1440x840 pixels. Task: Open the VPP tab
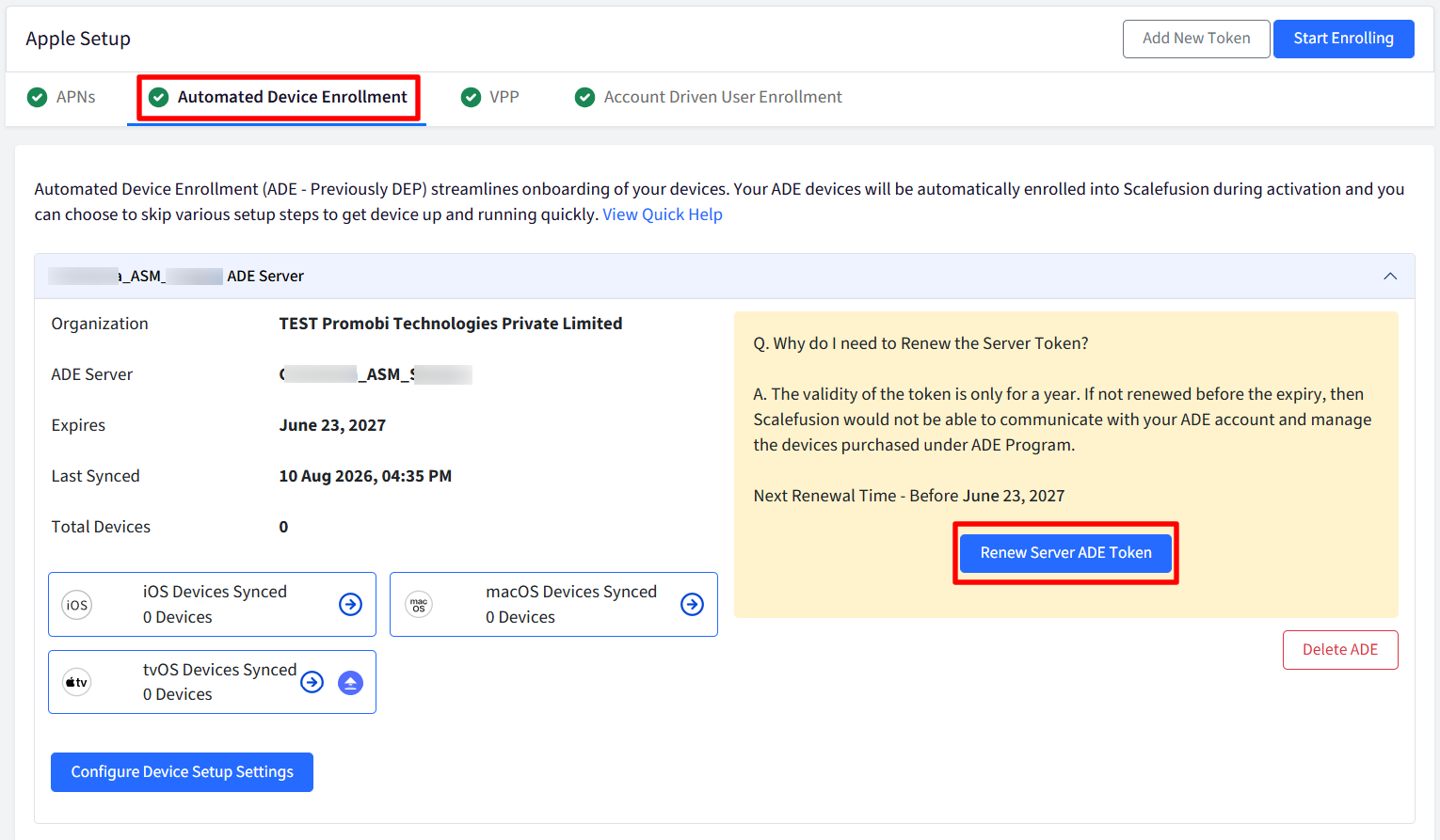tap(490, 97)
